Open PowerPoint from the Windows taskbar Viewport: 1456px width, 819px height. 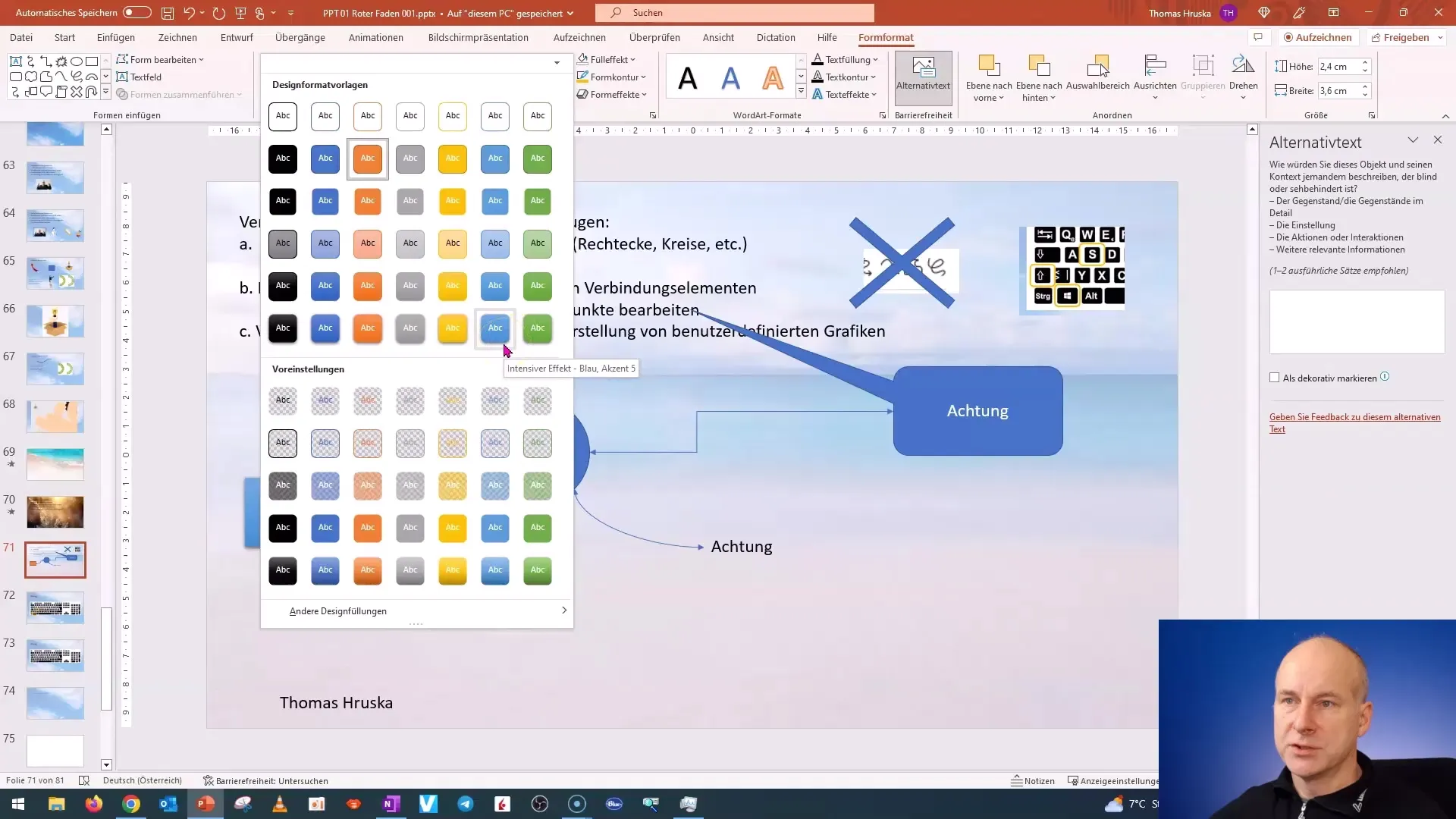point(206,804)
